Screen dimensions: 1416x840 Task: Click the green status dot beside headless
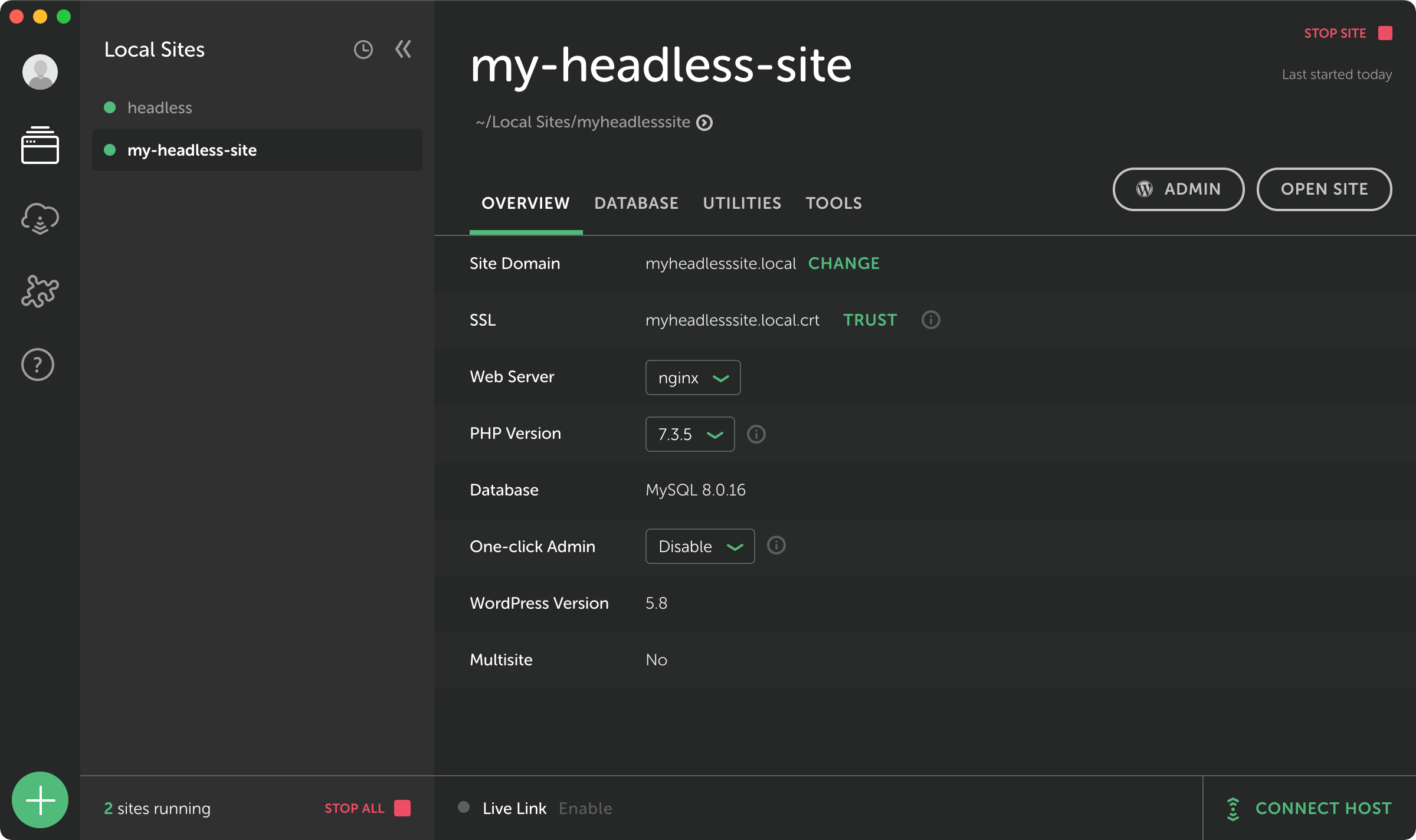point(110,107)
